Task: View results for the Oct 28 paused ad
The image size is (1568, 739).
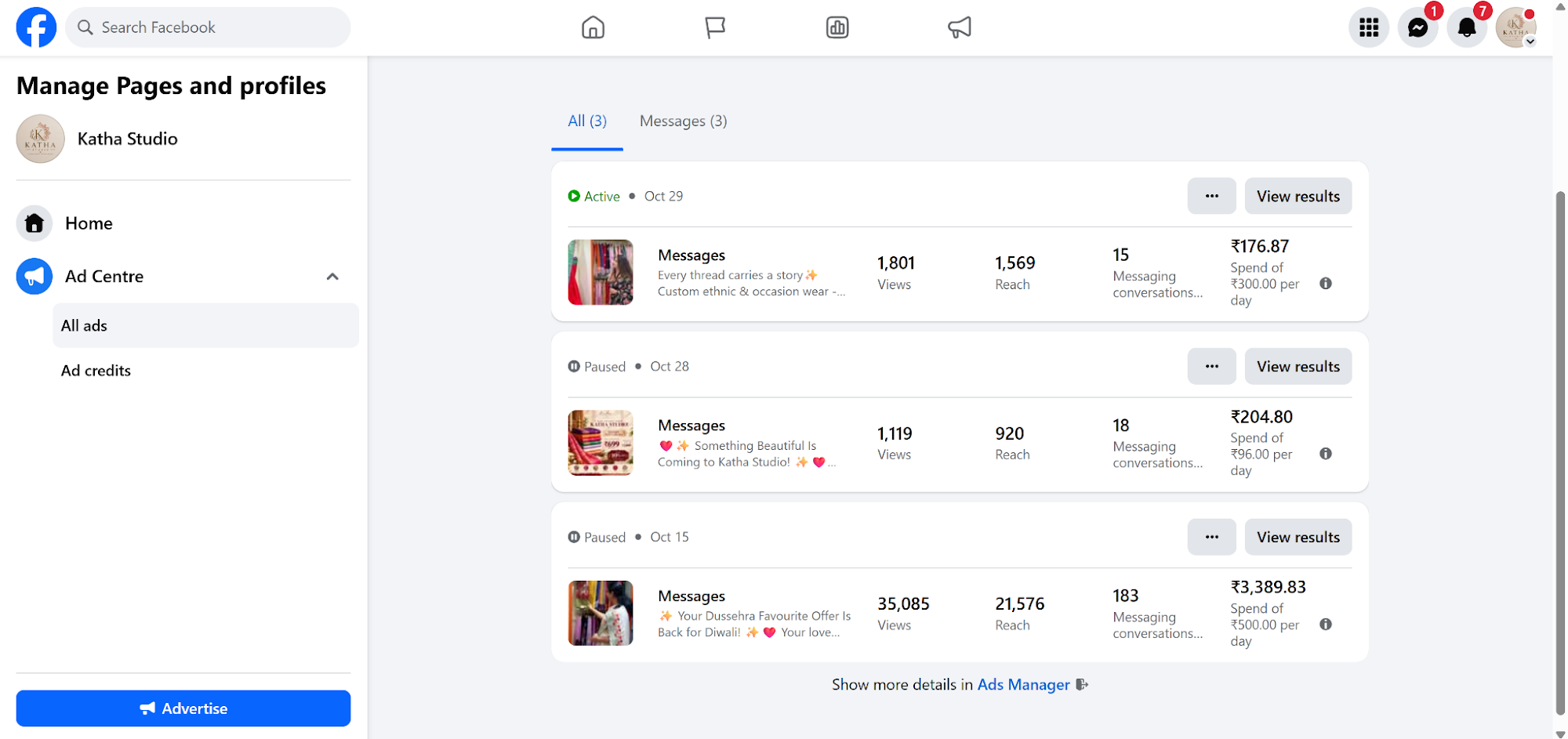Action: tap(1298, 366)
